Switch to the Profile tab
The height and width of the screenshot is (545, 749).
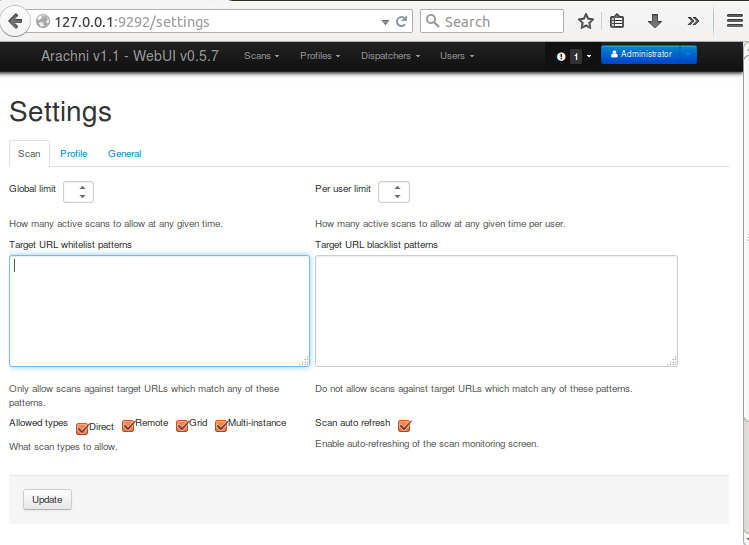(74, 154)
